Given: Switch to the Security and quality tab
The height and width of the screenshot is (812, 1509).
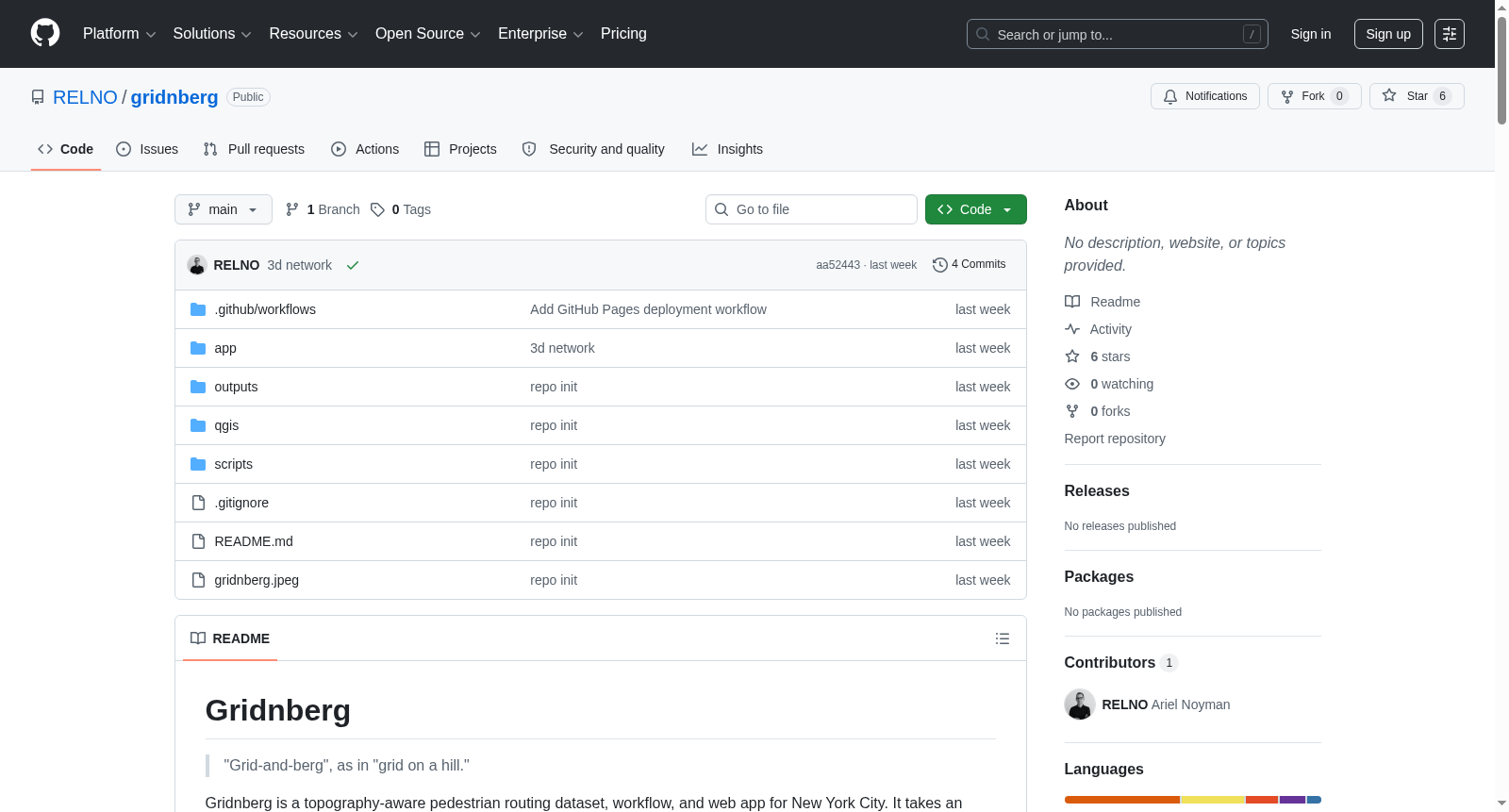Looking at the screenshot, I should 593,149.
